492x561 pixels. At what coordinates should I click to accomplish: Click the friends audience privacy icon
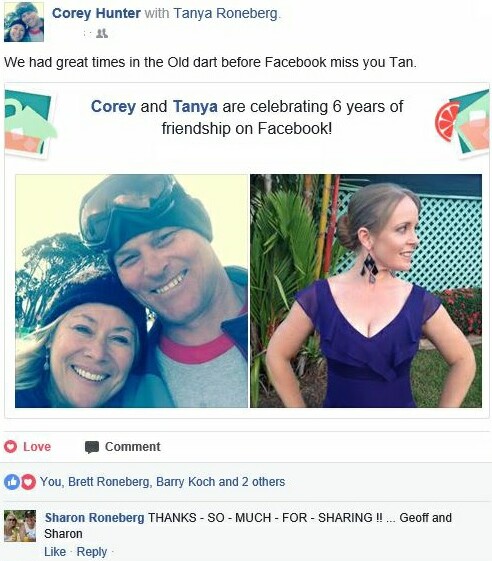[x=102, y=34]
